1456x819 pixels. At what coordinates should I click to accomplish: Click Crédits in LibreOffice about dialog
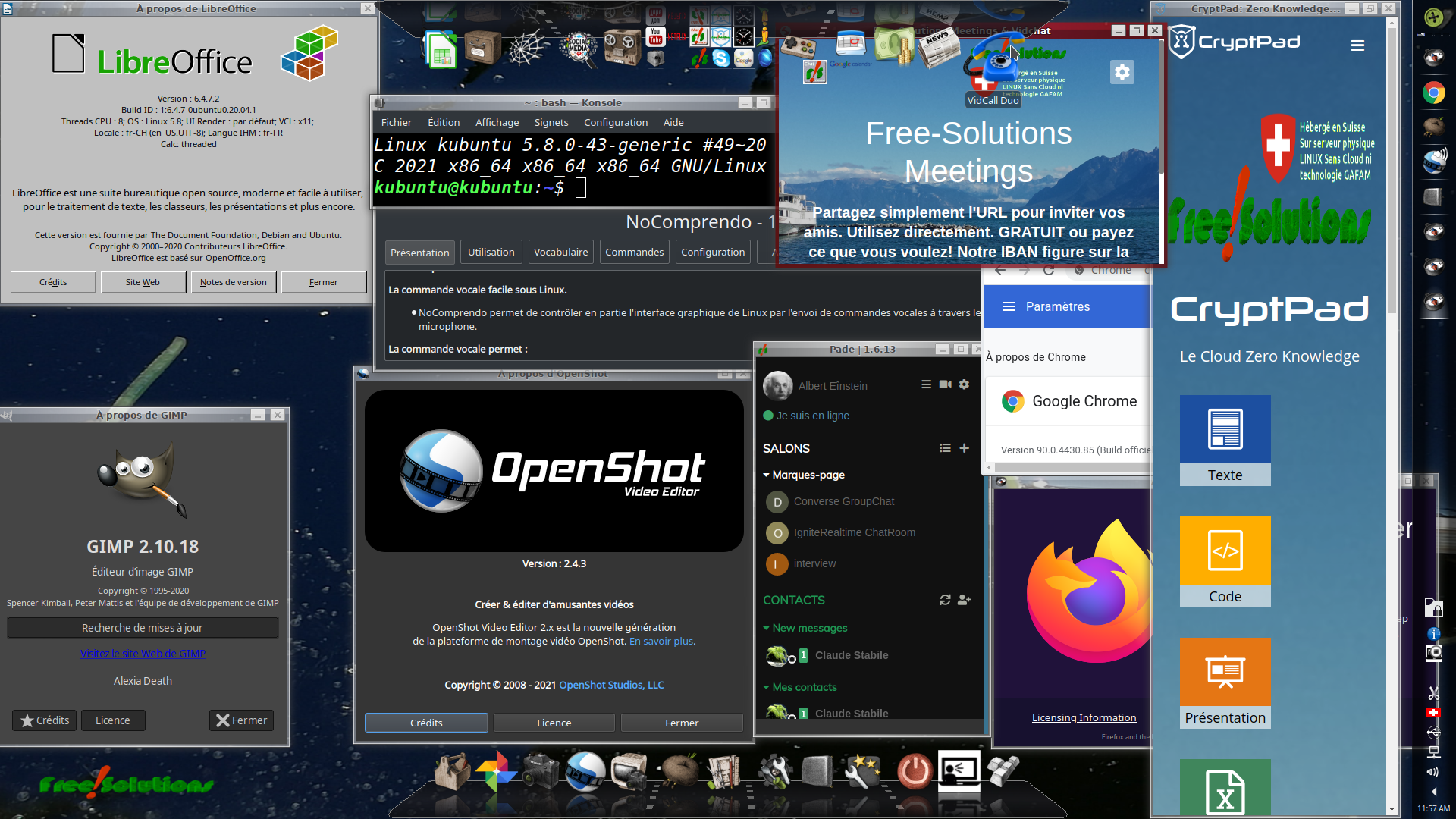point(53,282)
